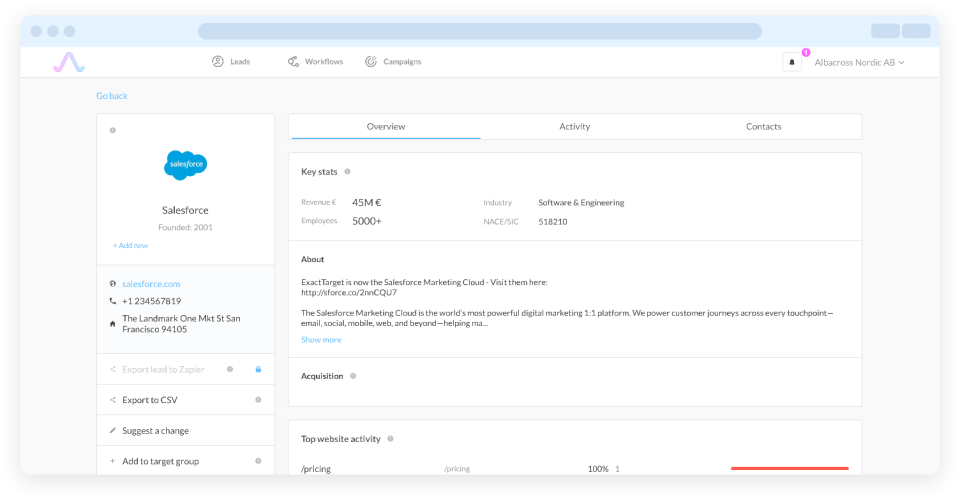Image resolution: width=960 pixels, height=500 pixels.
Task: Open the salesforce.com website link
Action: click(151, 284)
